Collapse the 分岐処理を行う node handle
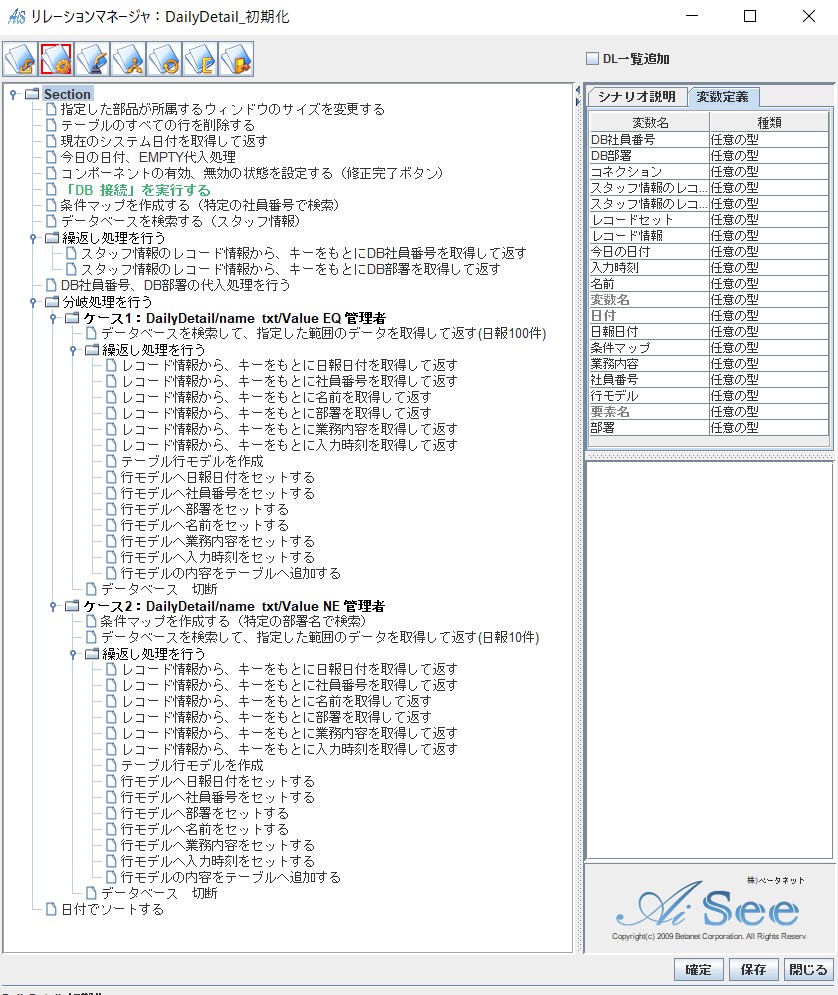Image resolution: width=838 pixels, height=995 pixels. [x=33, y=302]
